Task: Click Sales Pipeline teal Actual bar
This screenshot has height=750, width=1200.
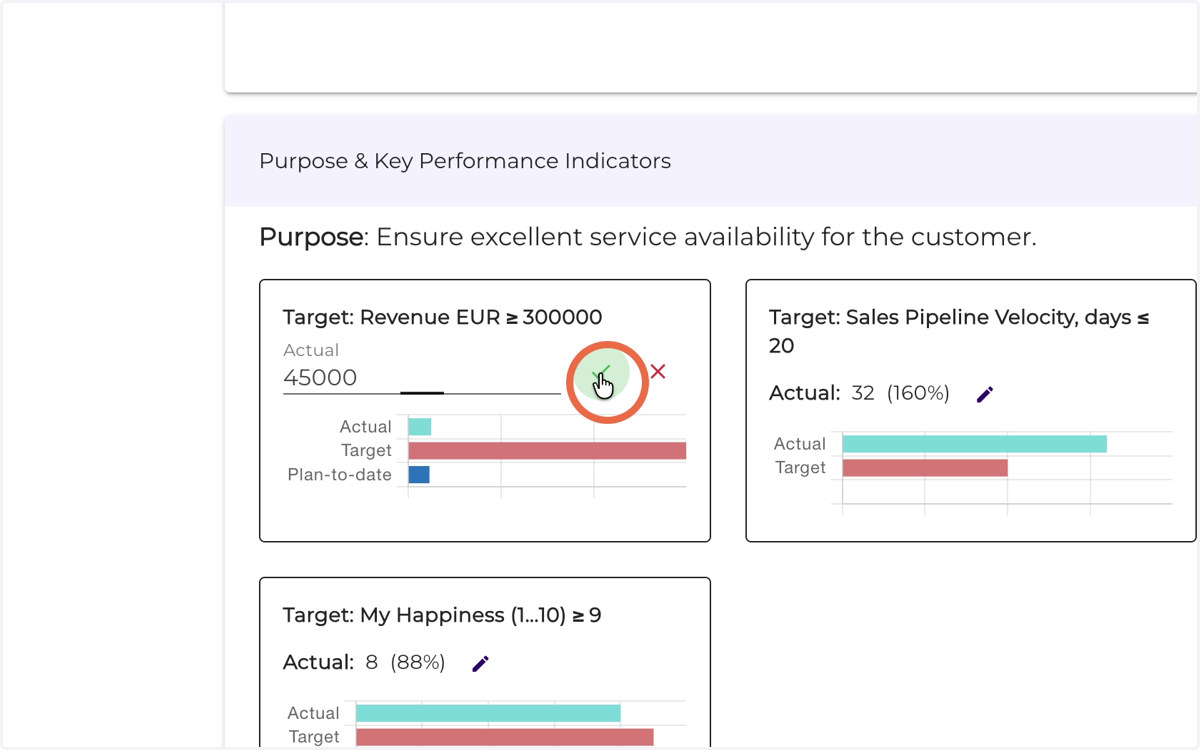Action: (x=975, y=444)
